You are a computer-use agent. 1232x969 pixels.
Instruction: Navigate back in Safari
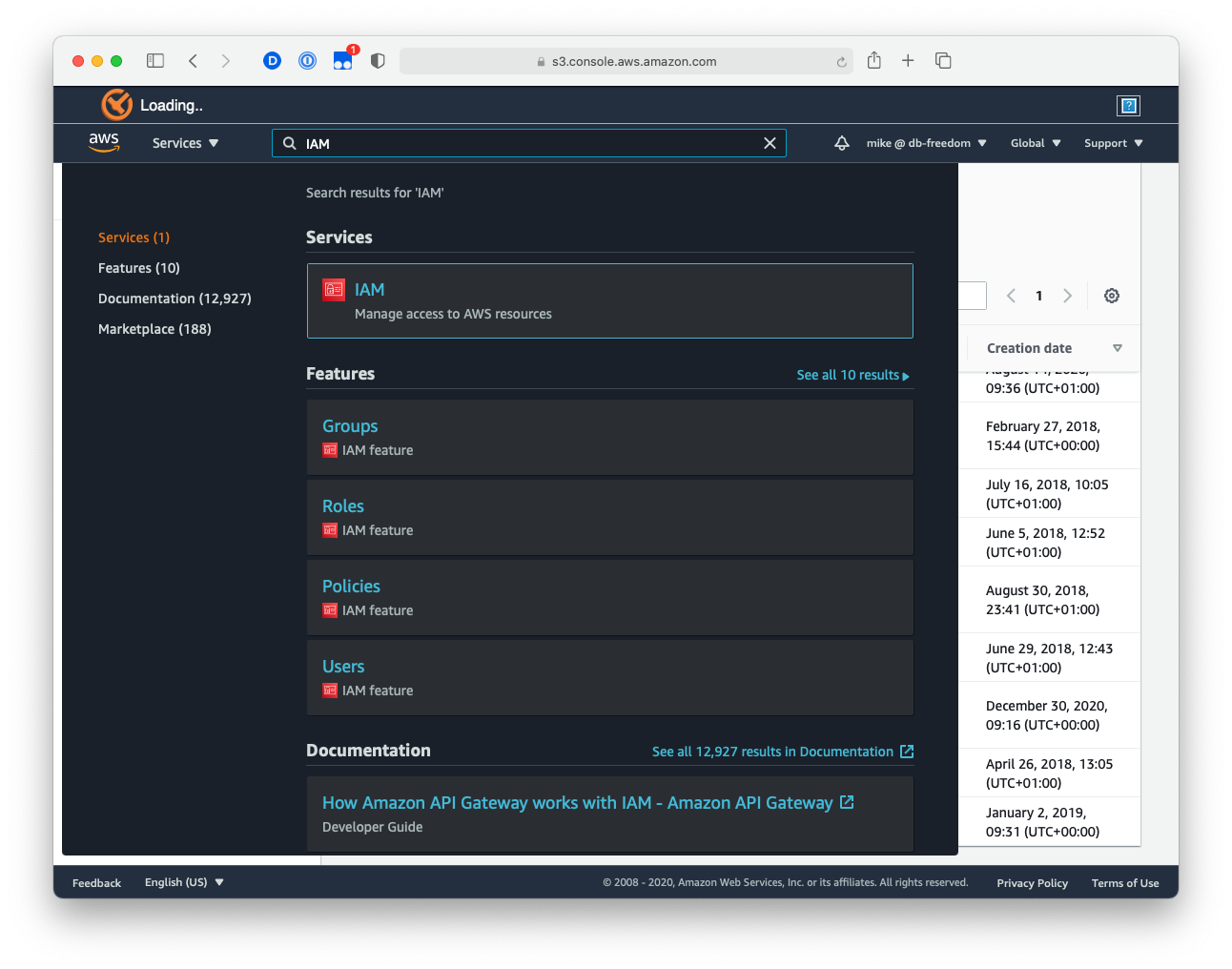coord(193,61)
